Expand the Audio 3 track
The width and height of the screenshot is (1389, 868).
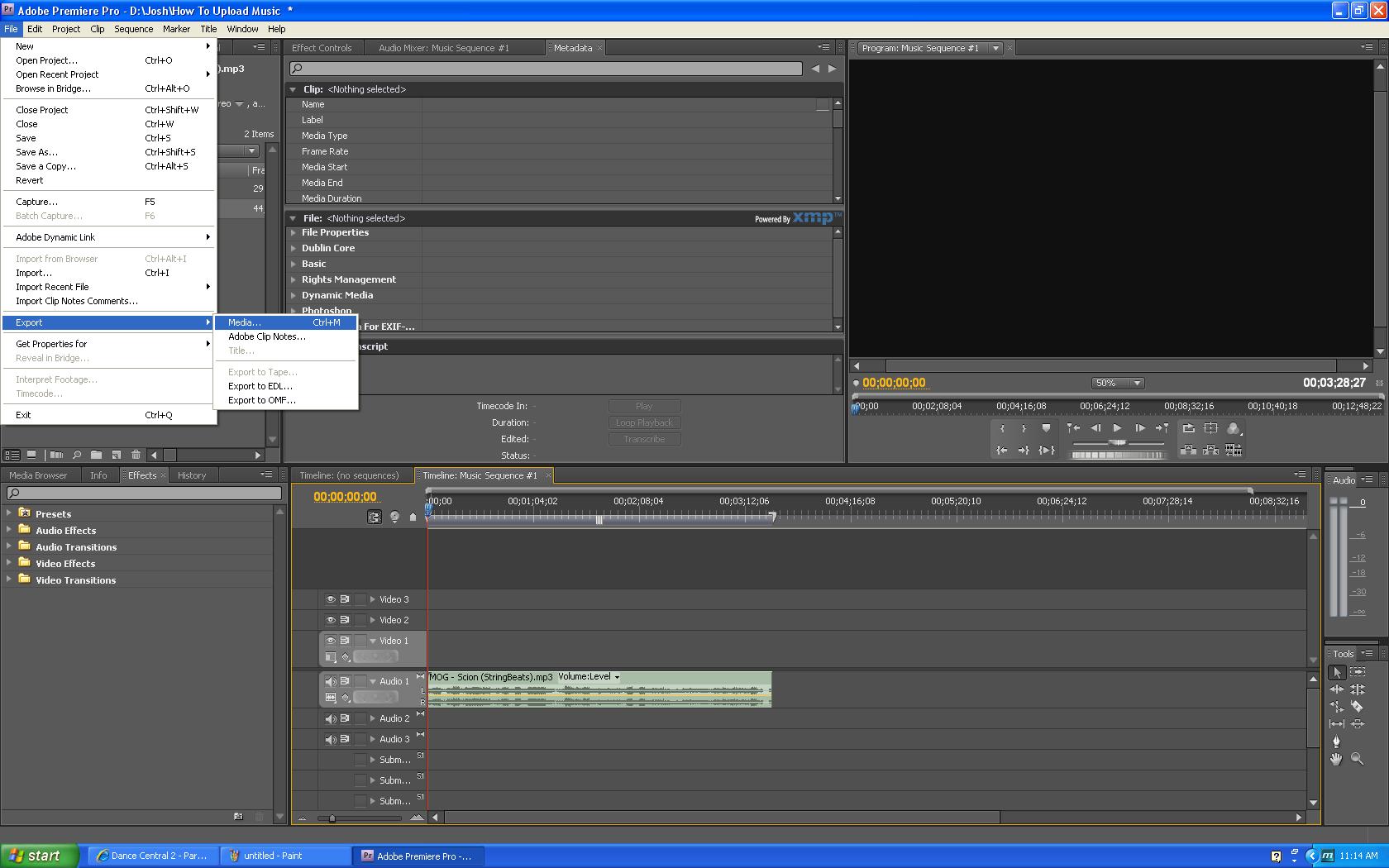click(x=373, y=739)
